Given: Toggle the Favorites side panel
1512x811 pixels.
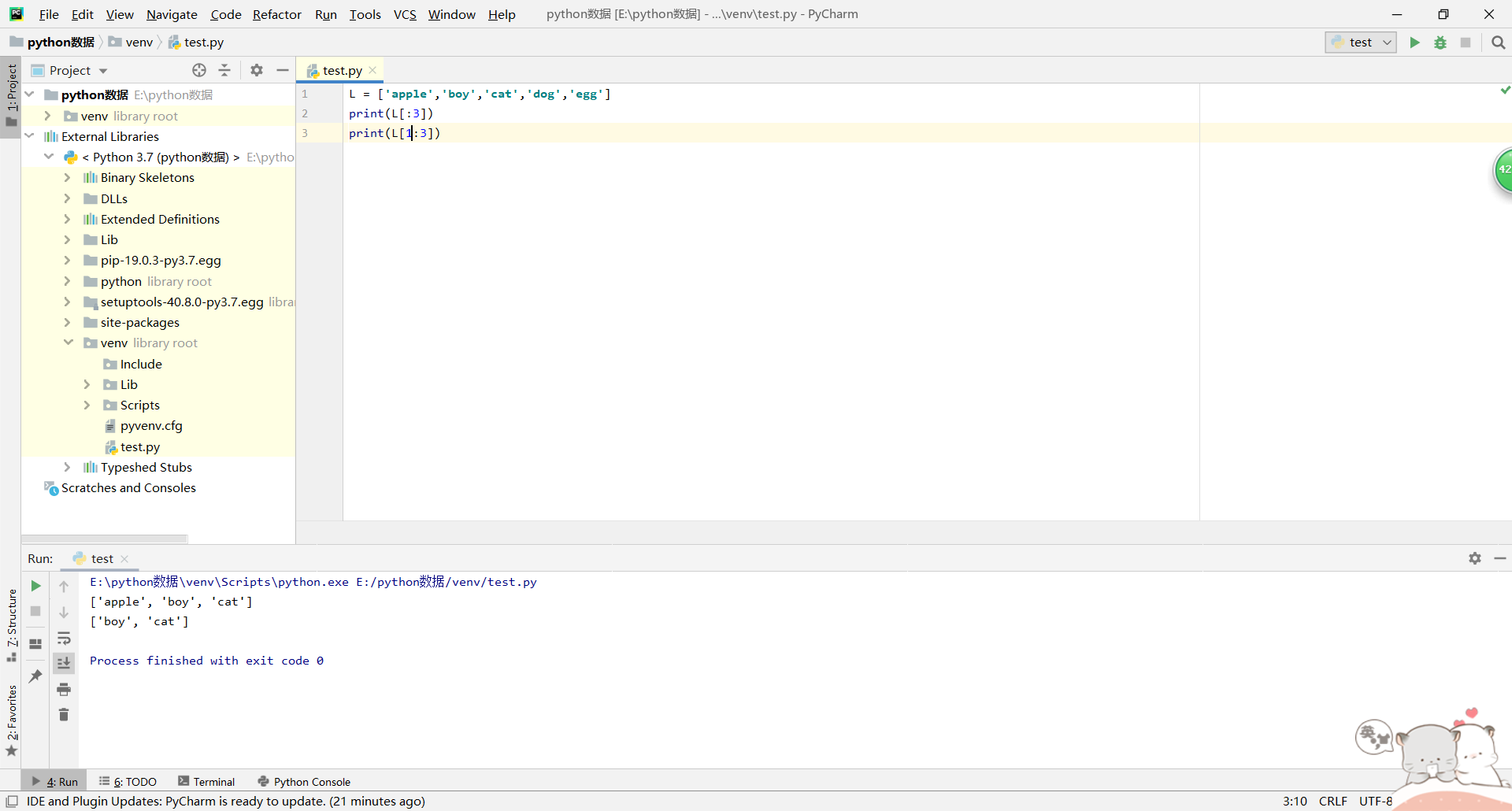Looking at the screenshot, I should point(11,720).
